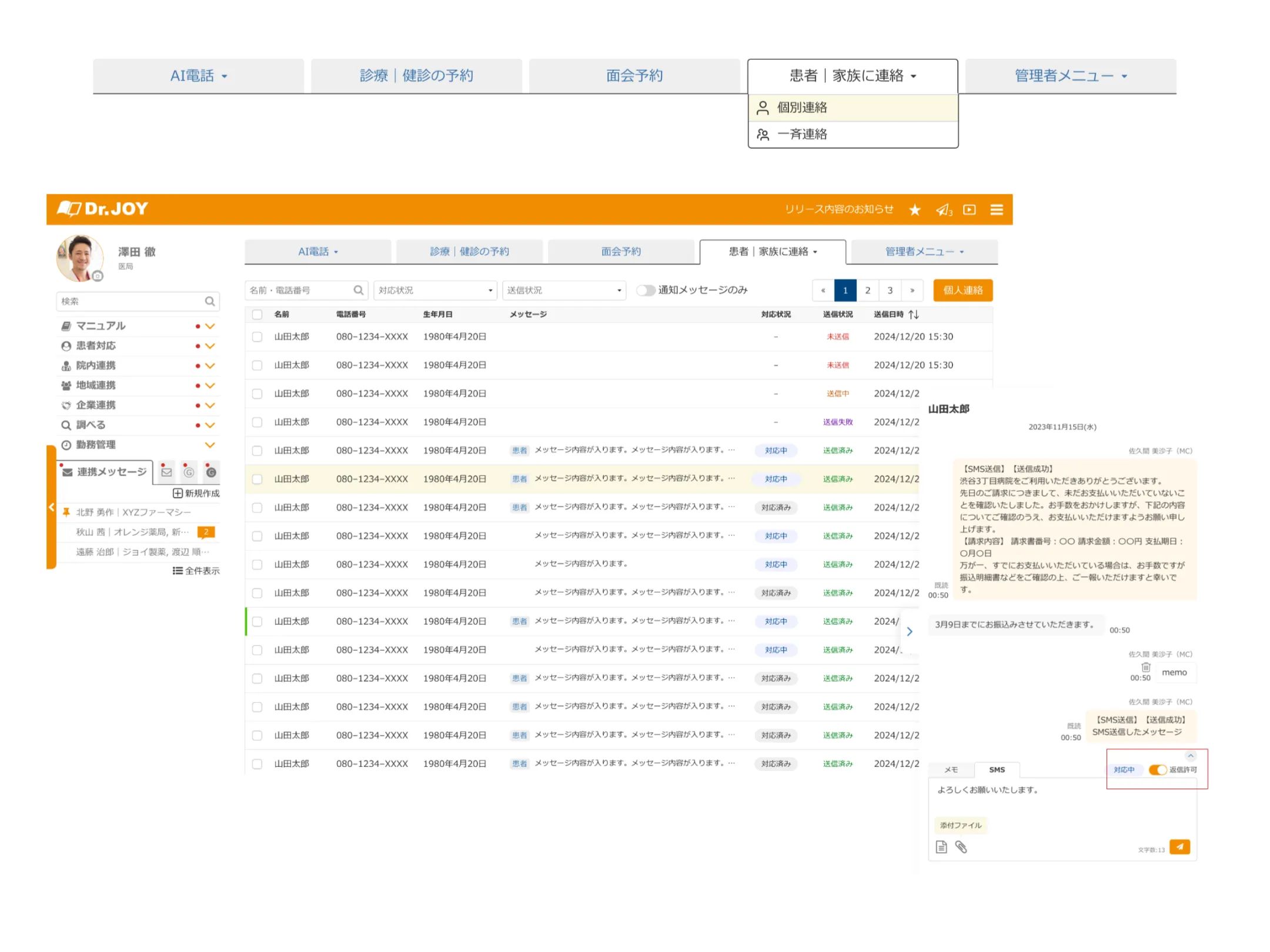This screenshot has height=952, width=1270.
Task: Click the video play icon in header
Action: [x=970, y=210]
